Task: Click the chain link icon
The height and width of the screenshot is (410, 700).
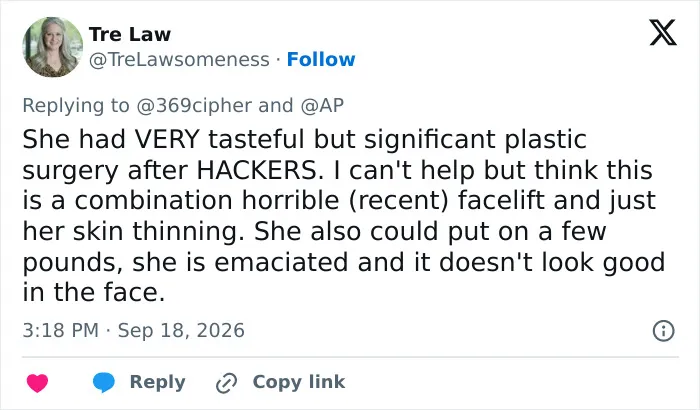Action: tap(226, 383)
